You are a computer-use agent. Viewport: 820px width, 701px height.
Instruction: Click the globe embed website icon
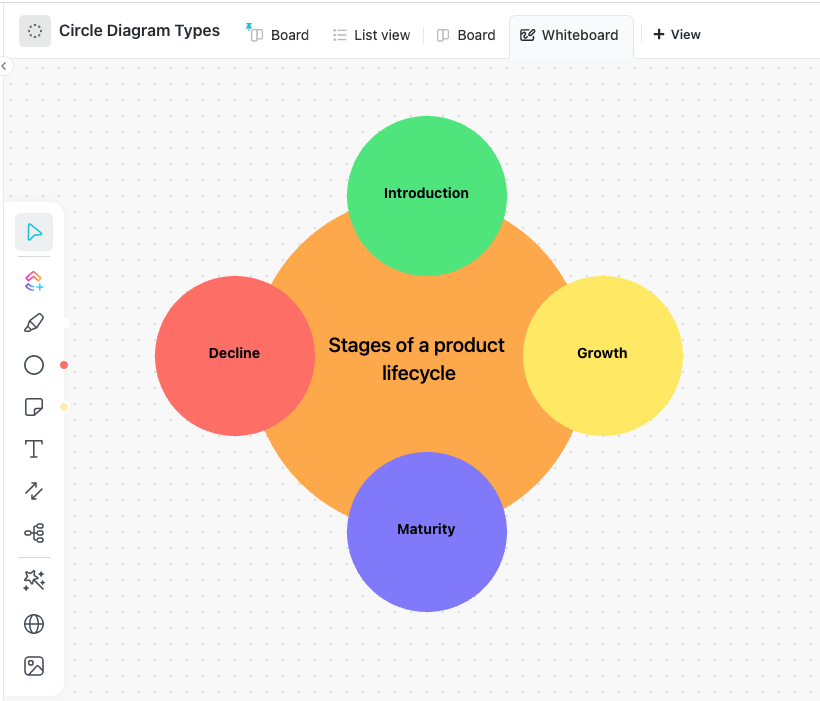[x=34, y=624]
